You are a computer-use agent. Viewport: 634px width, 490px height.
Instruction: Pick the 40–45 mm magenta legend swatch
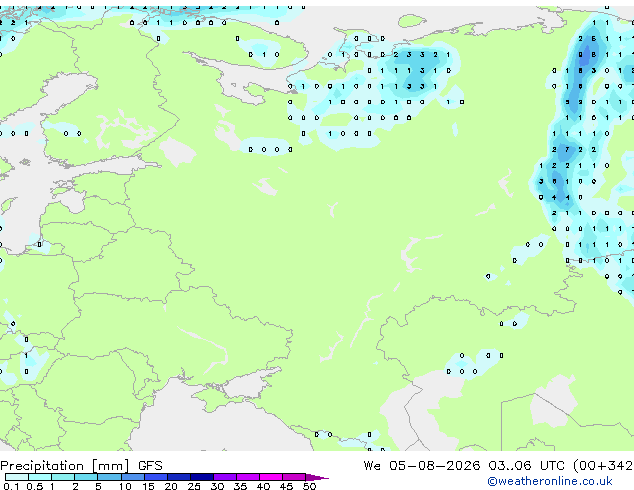click(271, 477)
